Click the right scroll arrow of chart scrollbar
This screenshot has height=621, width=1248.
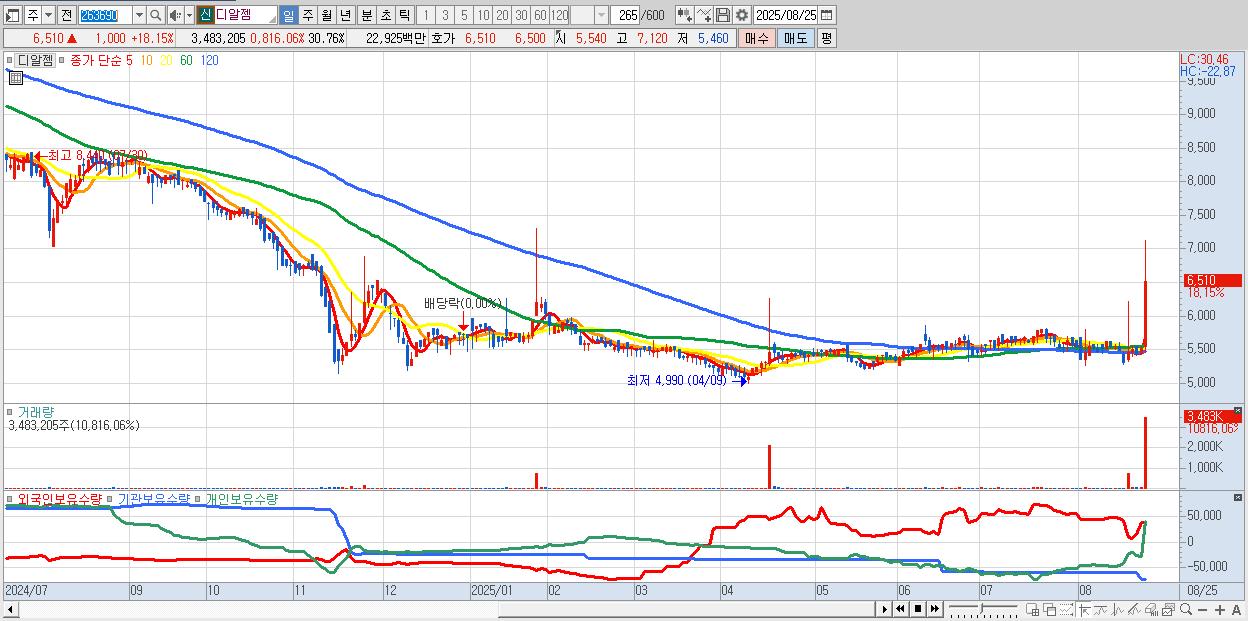pos(884,608)
